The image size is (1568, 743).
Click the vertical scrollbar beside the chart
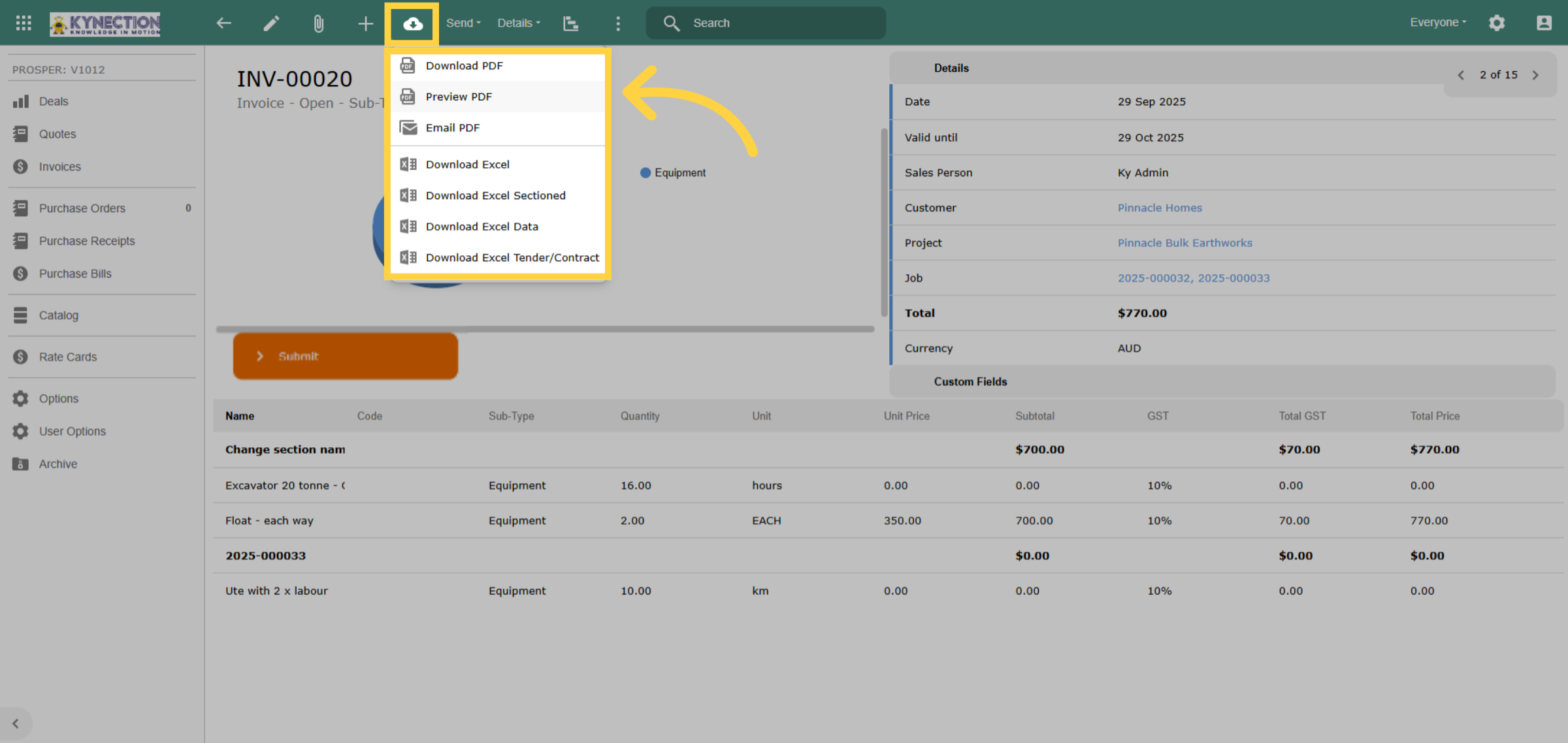tap(884, 222)
